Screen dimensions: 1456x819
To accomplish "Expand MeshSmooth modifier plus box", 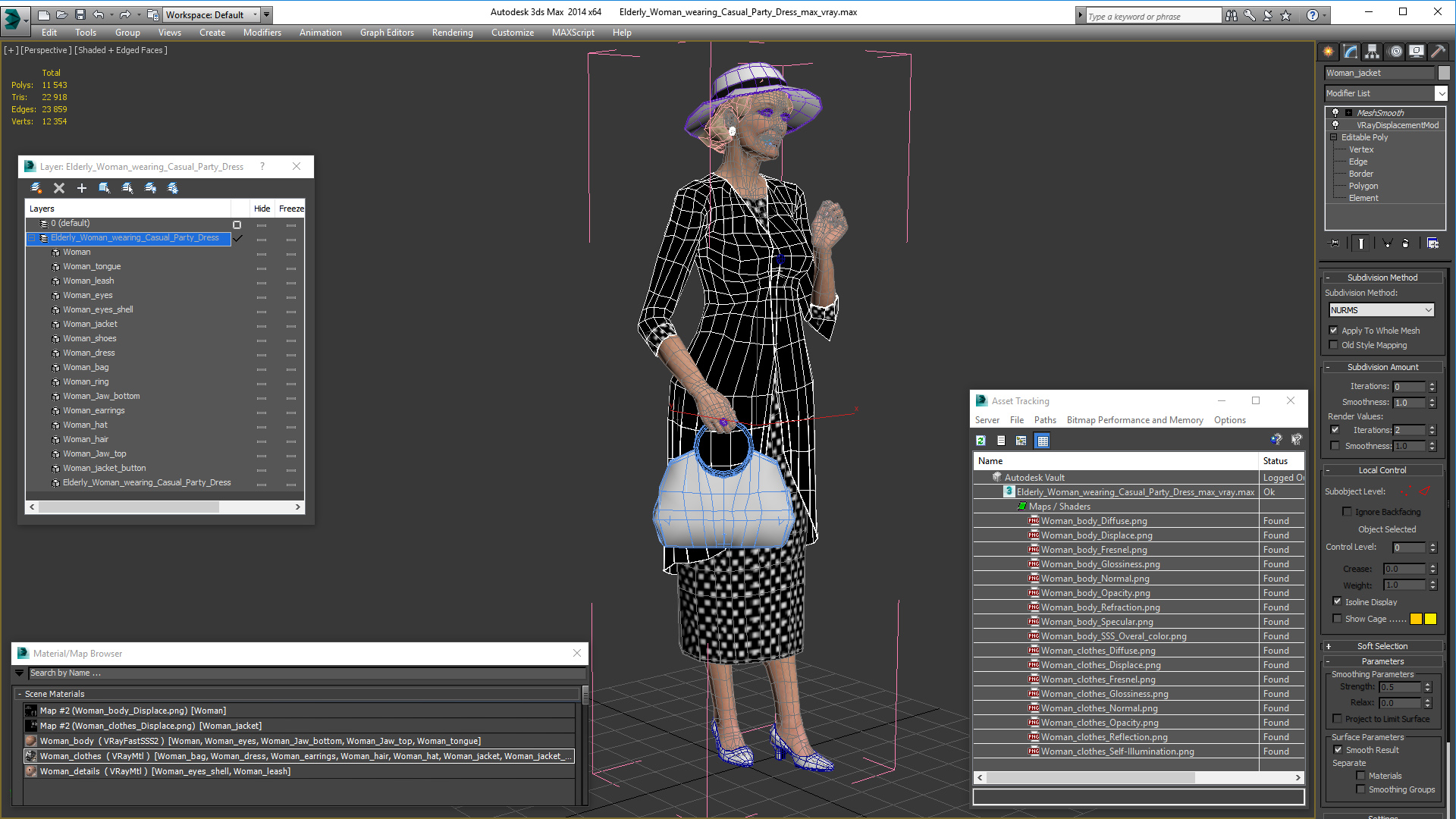I will [1348, 113].
